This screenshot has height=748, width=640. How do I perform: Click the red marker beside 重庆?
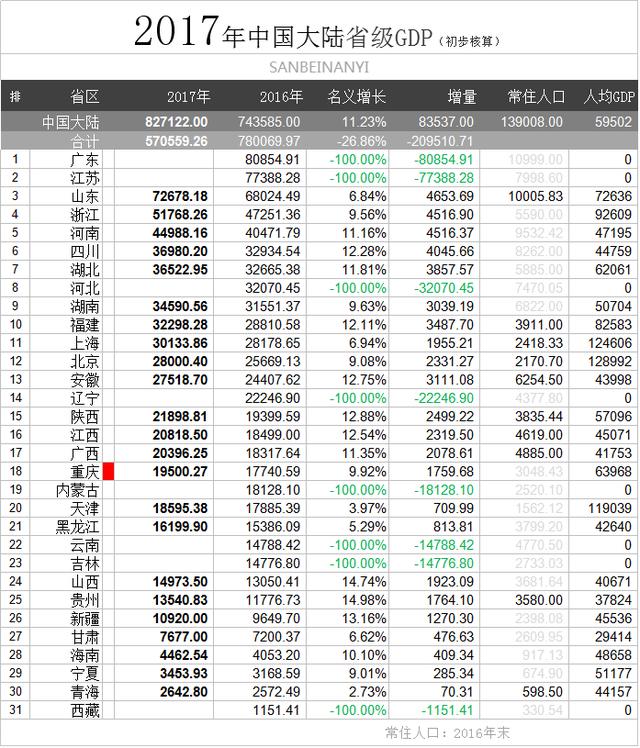108,471
